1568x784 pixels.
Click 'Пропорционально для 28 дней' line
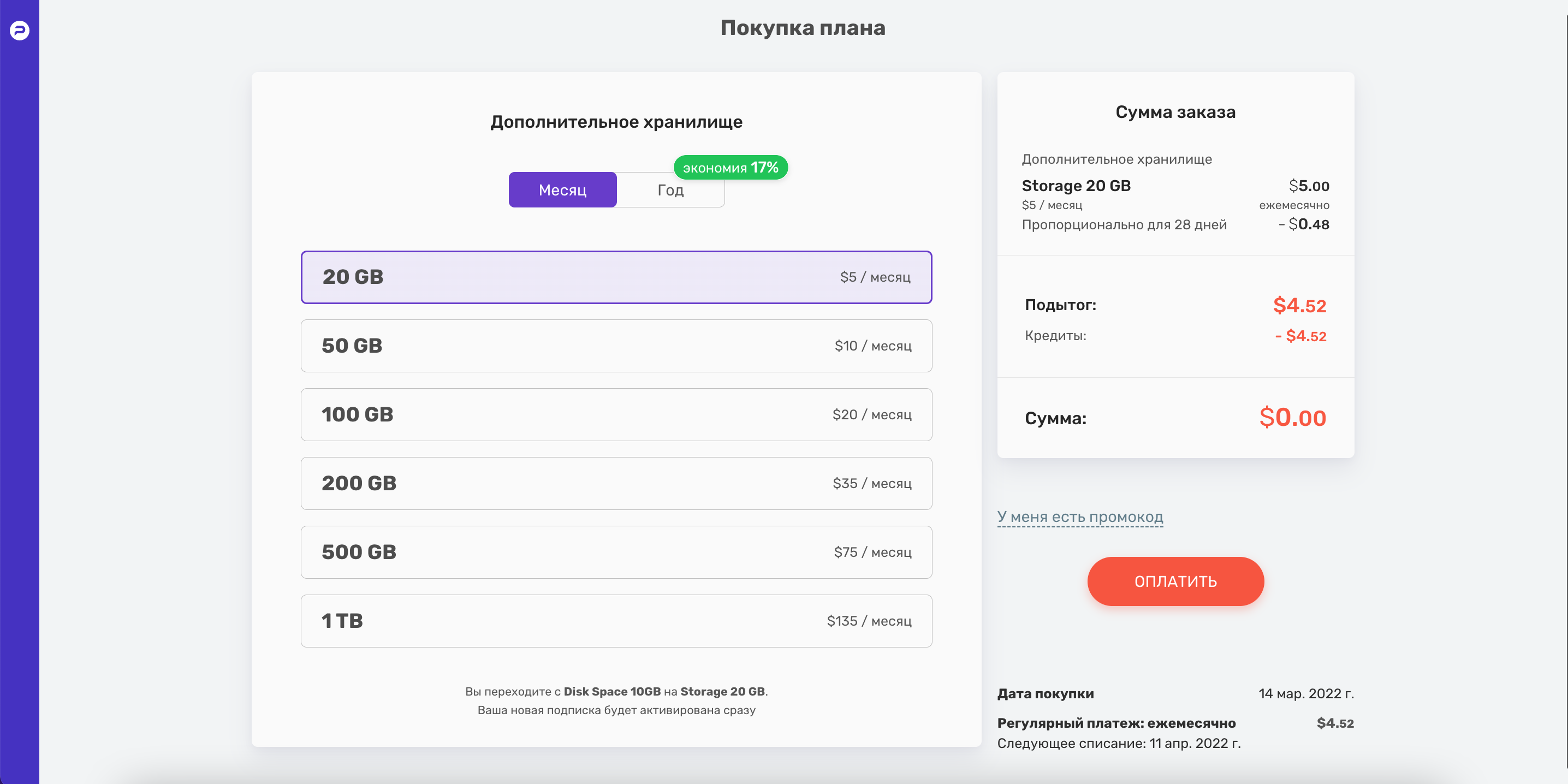coord(1124,224)
